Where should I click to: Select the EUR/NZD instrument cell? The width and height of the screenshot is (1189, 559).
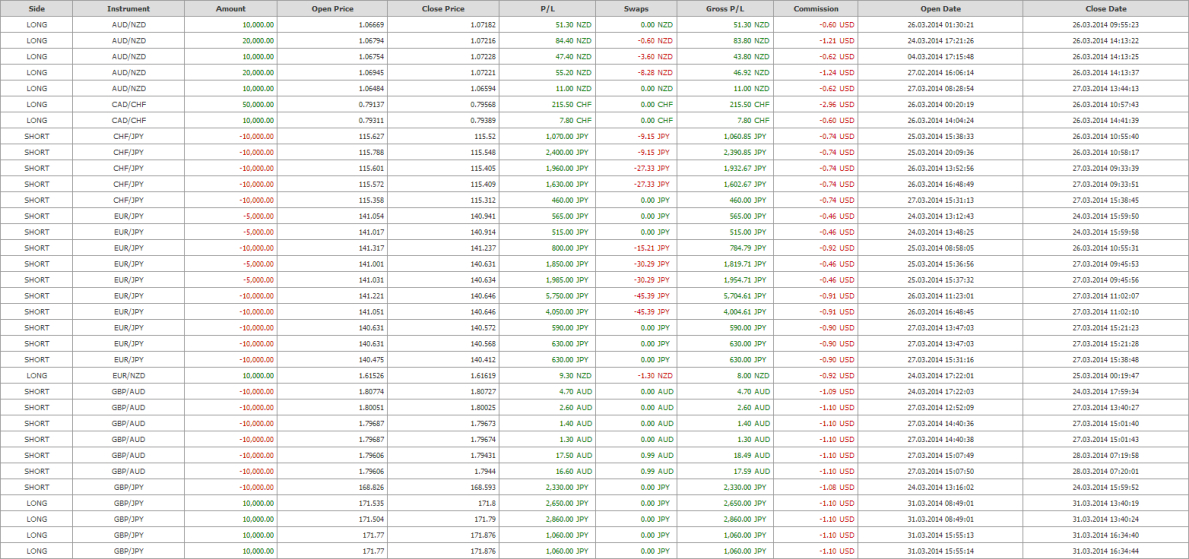(128, 375)
